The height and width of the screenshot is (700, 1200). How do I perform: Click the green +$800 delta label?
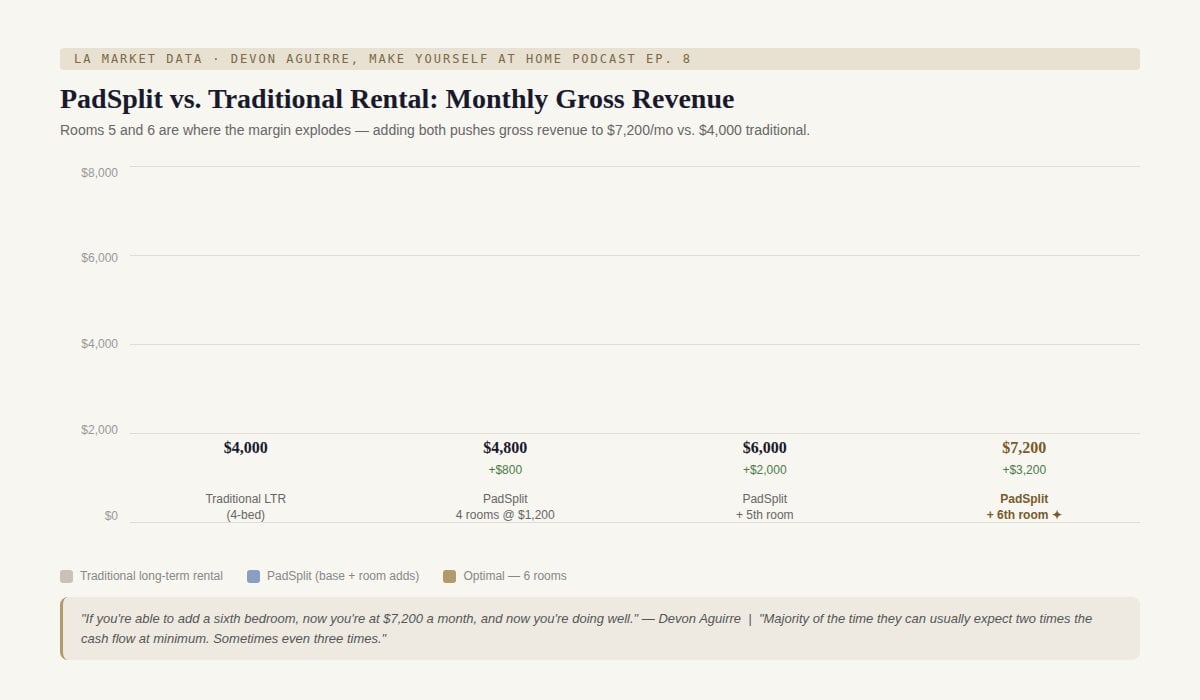[505, 470]
